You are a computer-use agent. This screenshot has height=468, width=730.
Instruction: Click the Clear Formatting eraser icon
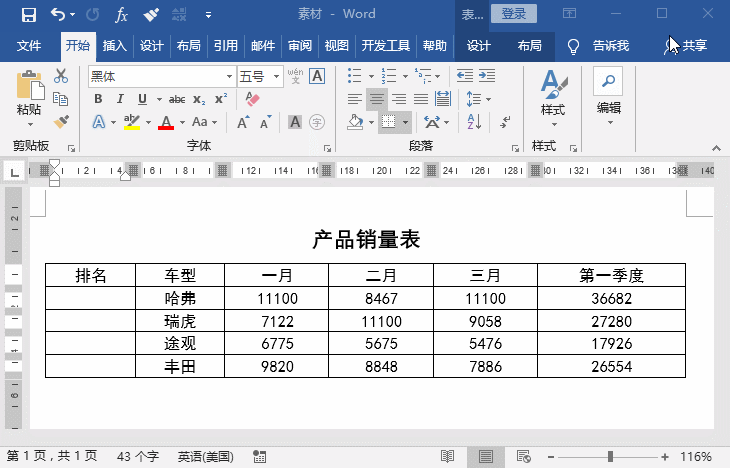pyautogui.click(x=252, y=99)
